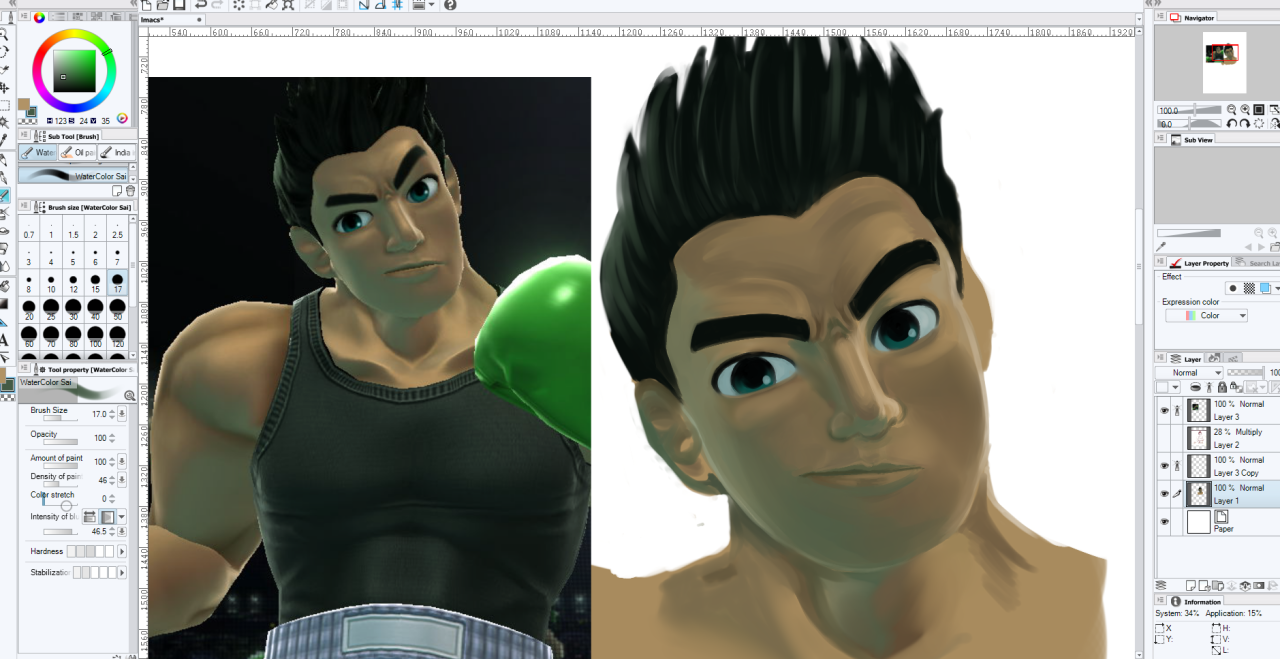Click the delete sub tool trash icon
The image size is (1280, 659).
coord(130,191)
